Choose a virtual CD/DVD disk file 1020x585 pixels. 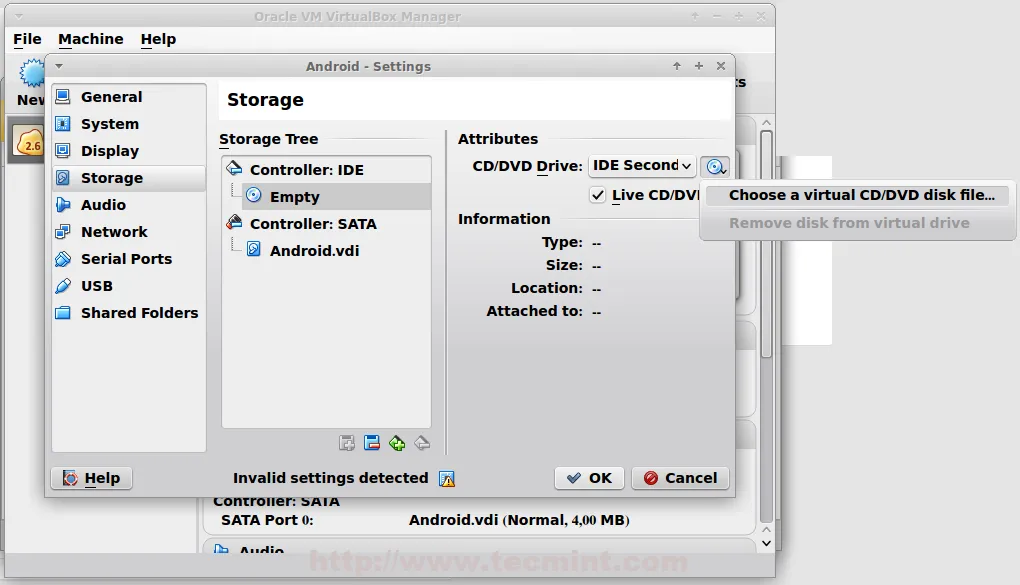pyautogui.click(x=861, y=195)
